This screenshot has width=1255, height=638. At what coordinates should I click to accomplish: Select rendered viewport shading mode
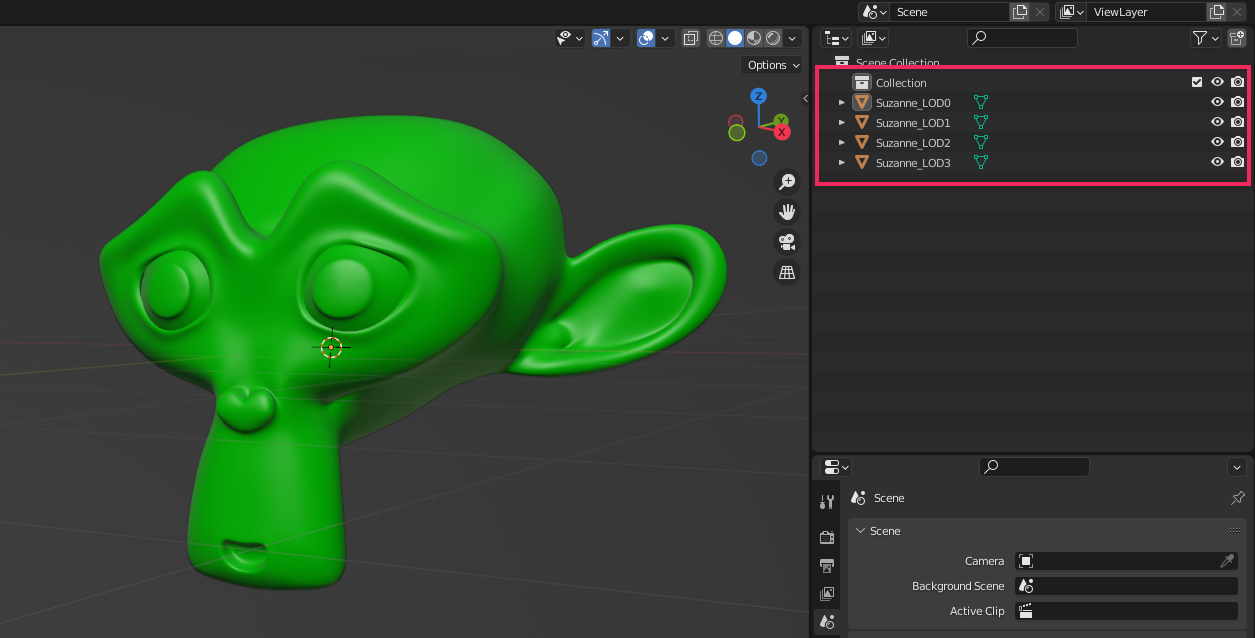click(x=773, y=38)
